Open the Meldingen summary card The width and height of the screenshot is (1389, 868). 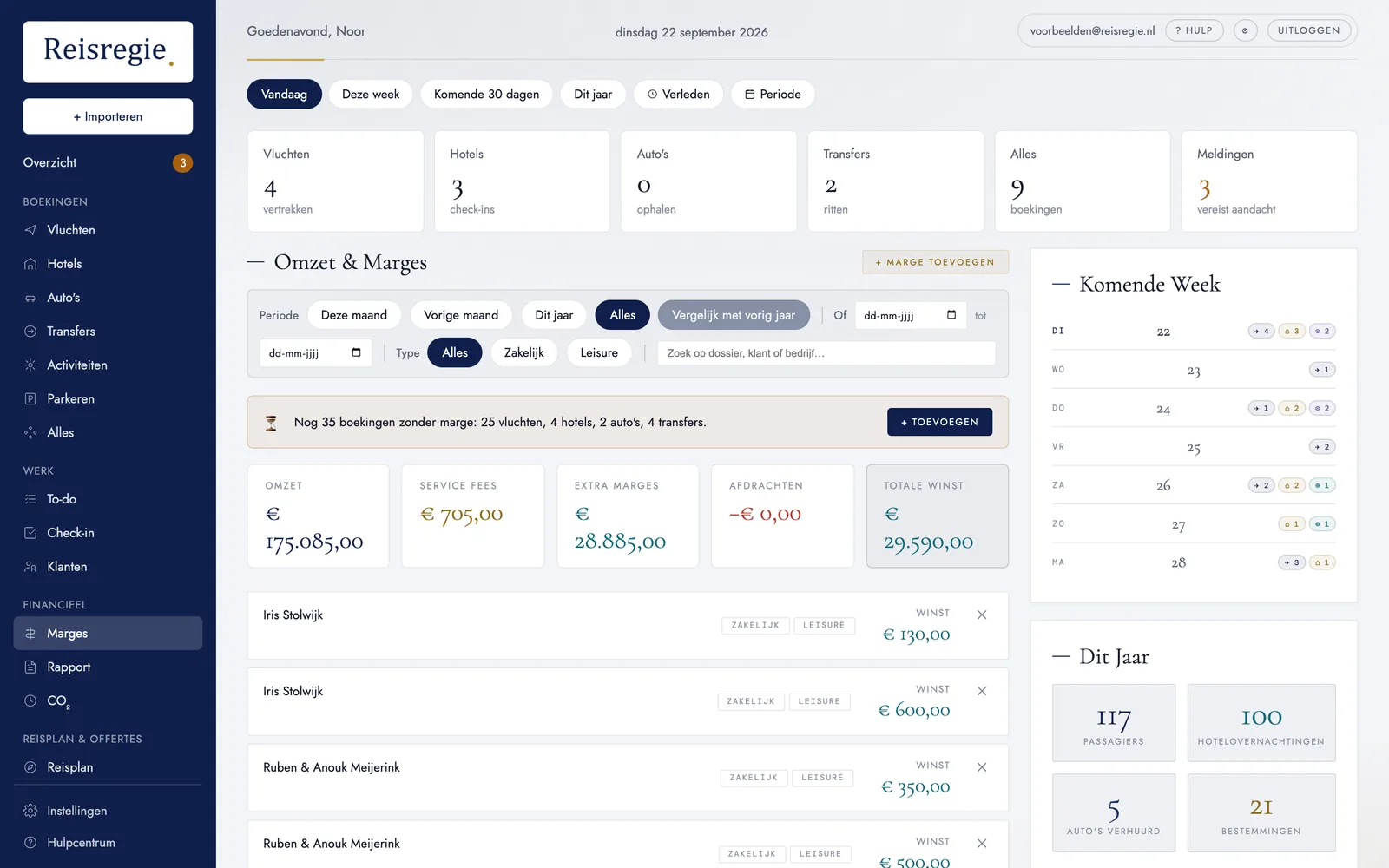(x=1269, y=181)
